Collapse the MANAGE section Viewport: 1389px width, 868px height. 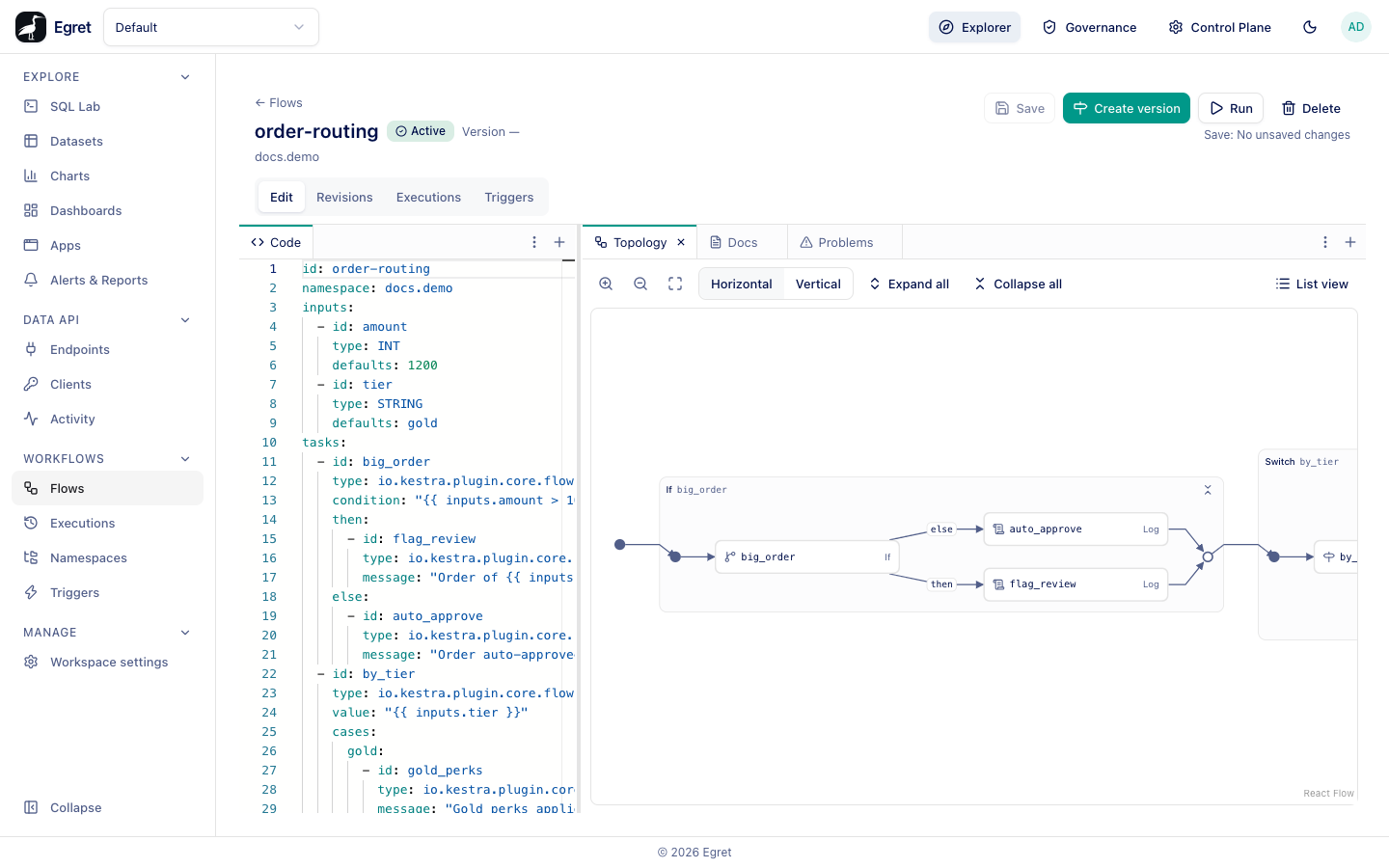tap(185, 633)
